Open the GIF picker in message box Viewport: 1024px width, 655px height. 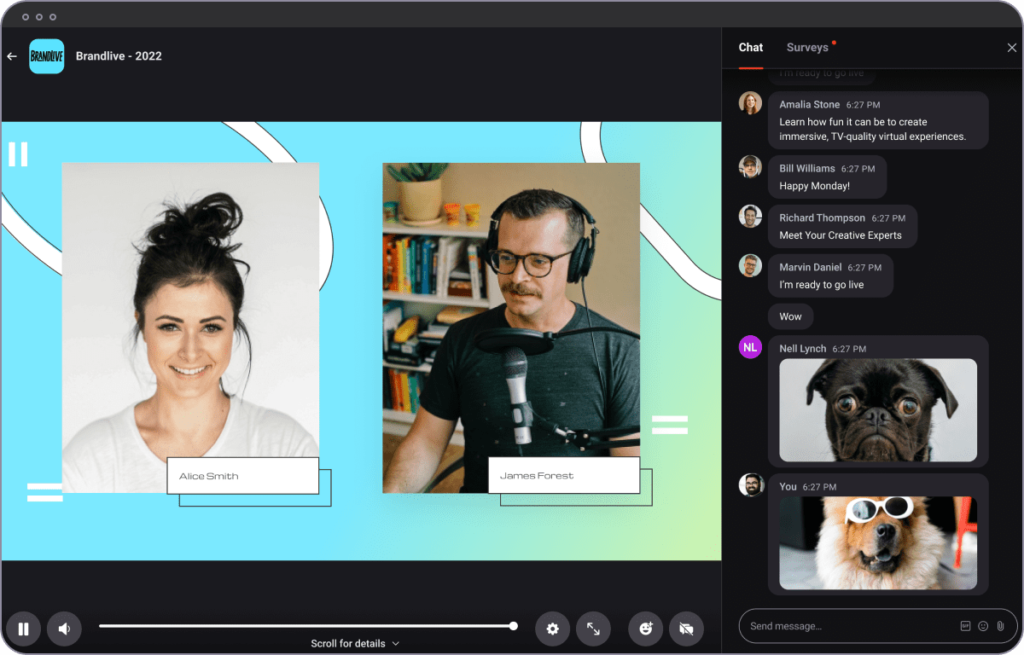tap(965, 626)
